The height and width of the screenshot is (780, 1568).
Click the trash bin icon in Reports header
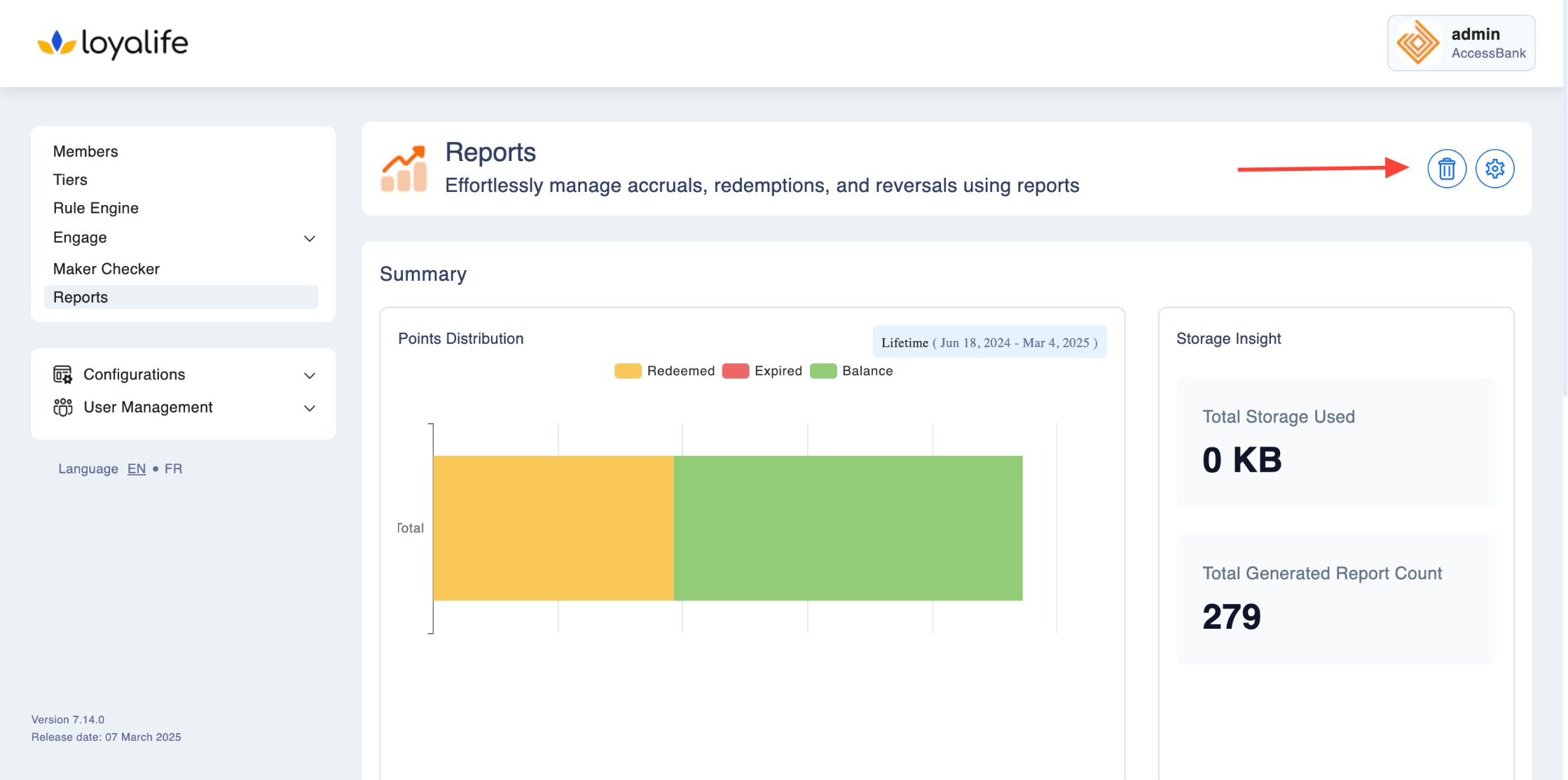(1446, 169)
